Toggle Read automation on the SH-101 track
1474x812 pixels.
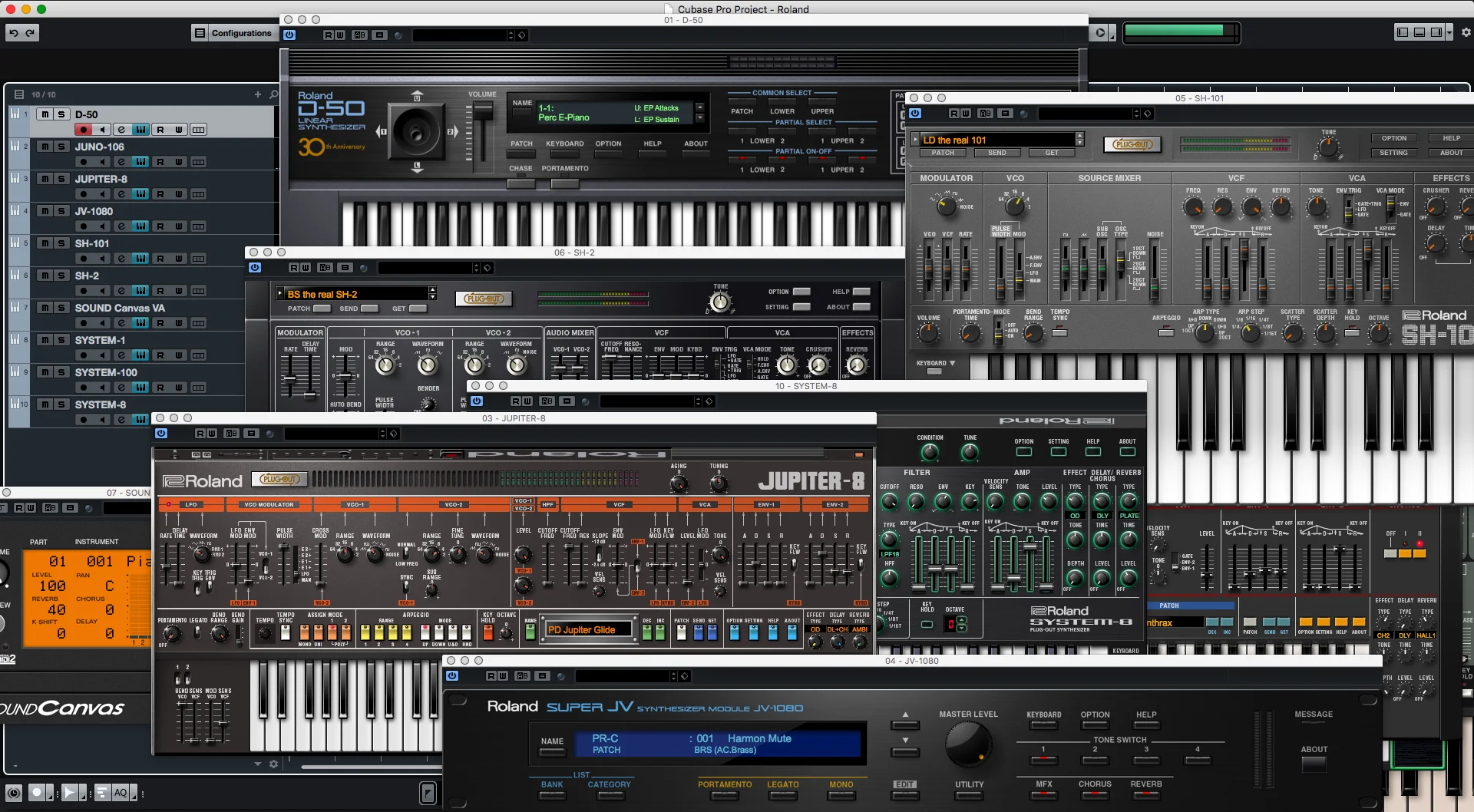[x=160, y=259]
